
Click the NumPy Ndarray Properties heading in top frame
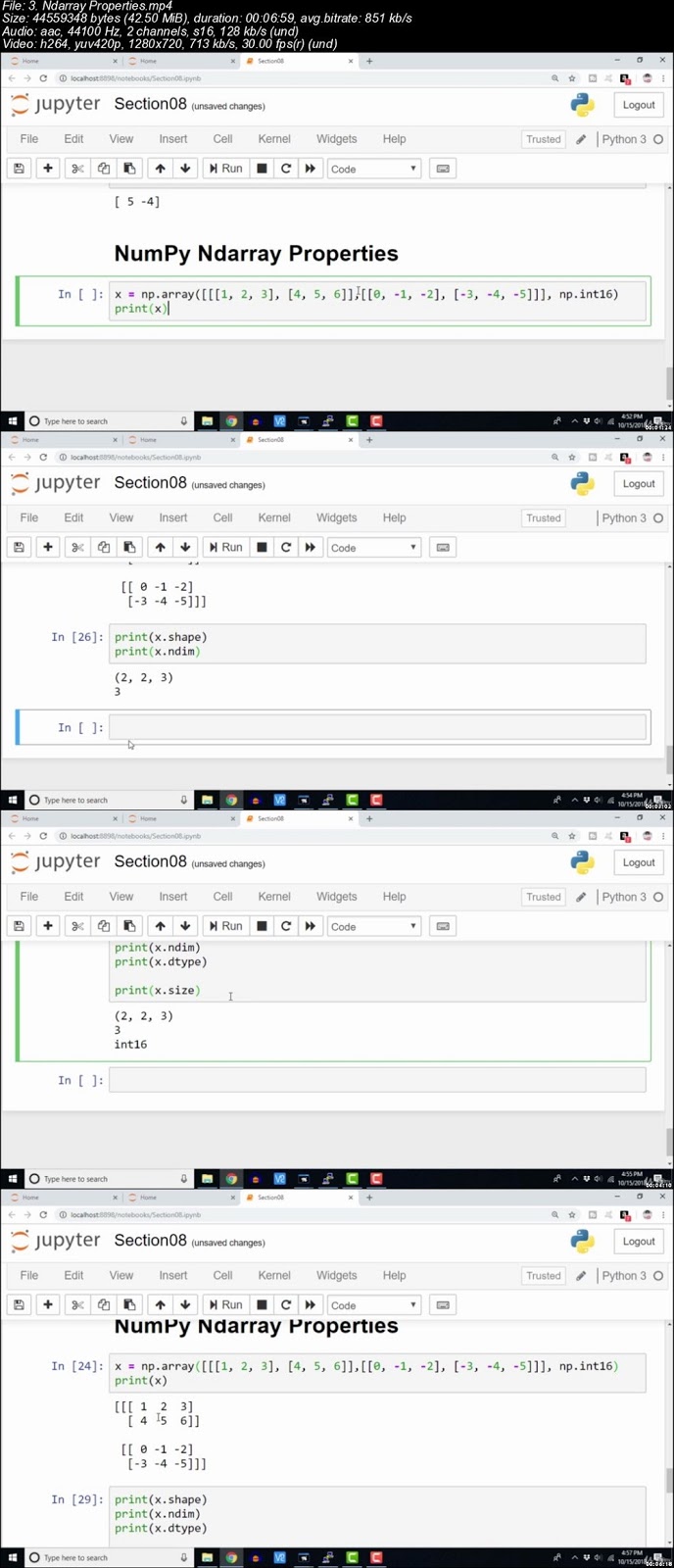click(x=256, y=254)
